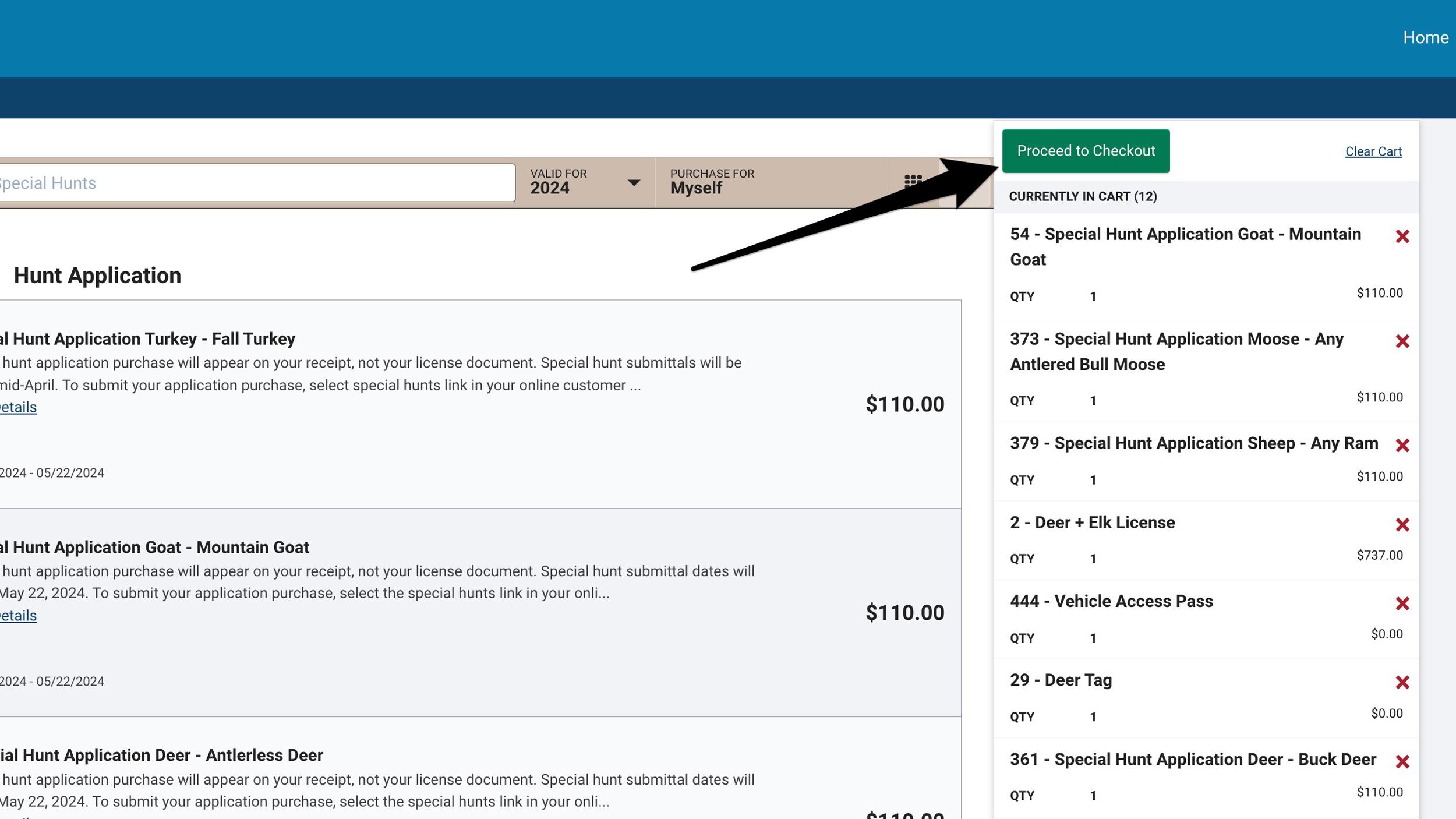Delete the Deer Tag from the cart
The image size is (1456, 819).
pyautogui.click(x=1404, y=681)
